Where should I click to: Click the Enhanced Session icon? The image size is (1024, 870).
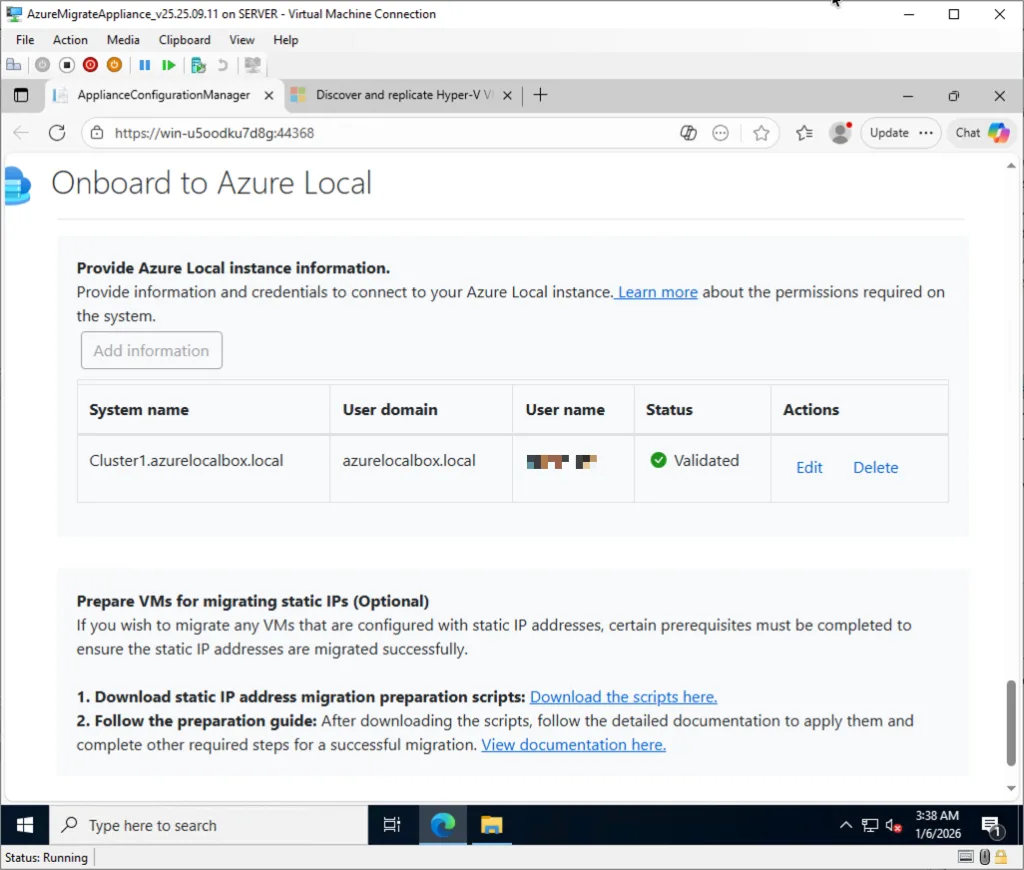click(x=252, y=65)
